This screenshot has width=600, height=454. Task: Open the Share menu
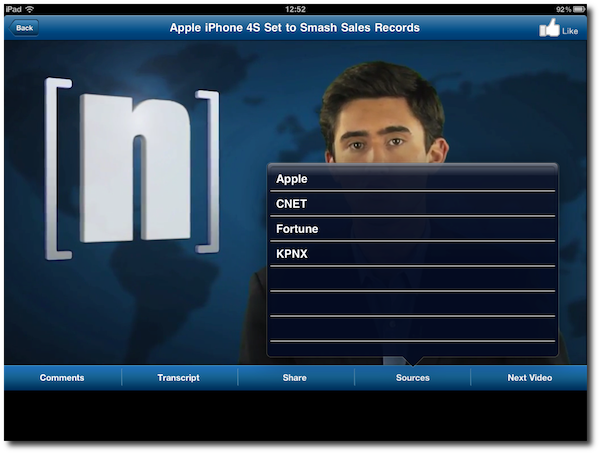pos(295,377)
